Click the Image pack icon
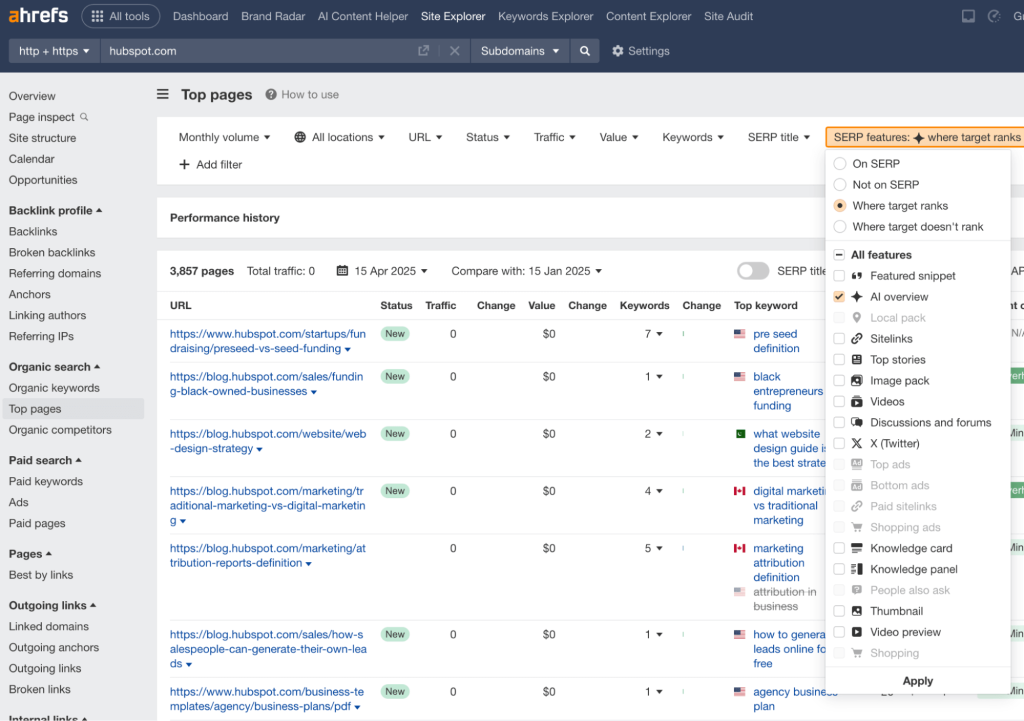Viewport: 1024px width, 721px height. point(857,380)
